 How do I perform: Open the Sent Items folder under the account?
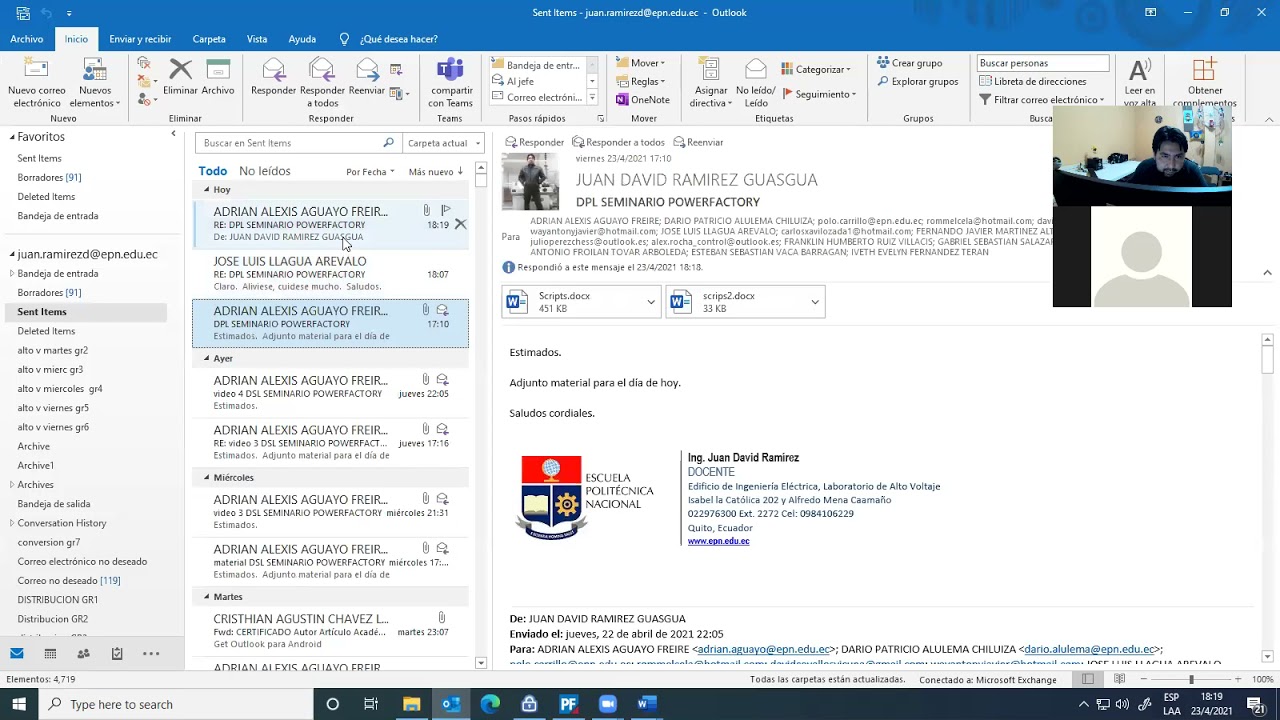click(x=42, y=312)
